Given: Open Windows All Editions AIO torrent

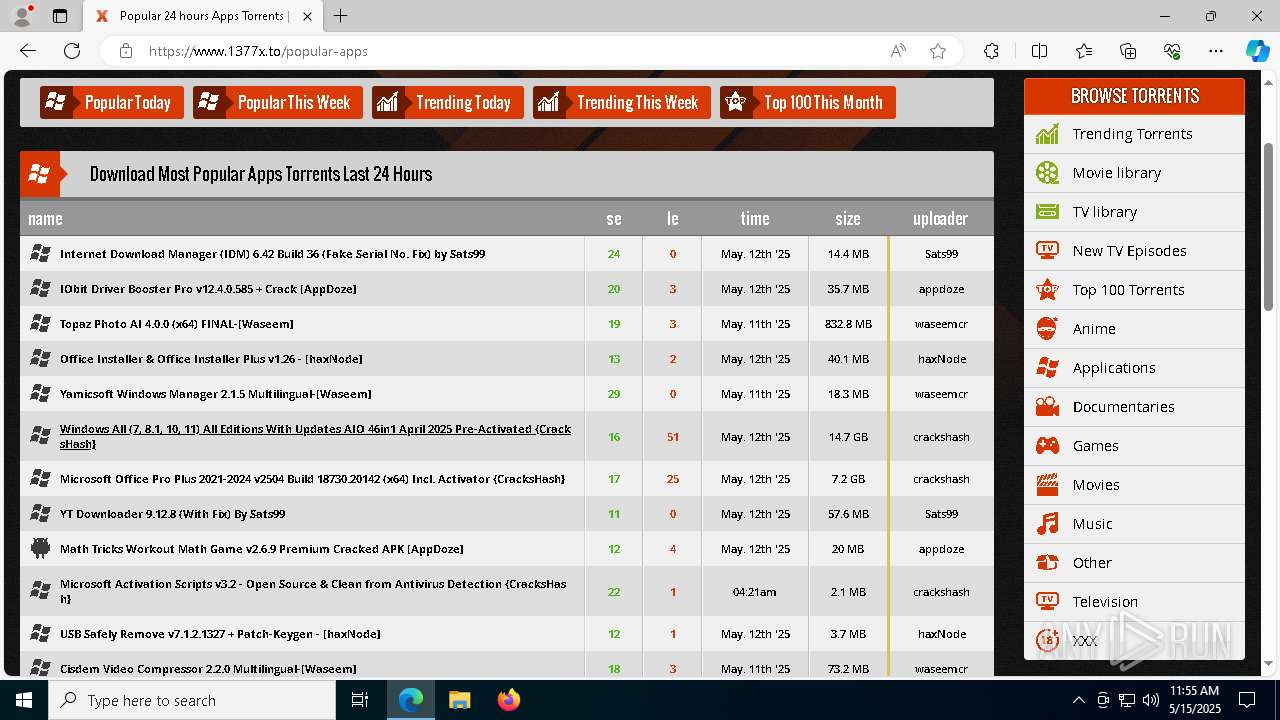Looking at the screenshot, I should [x=315, y=436].
